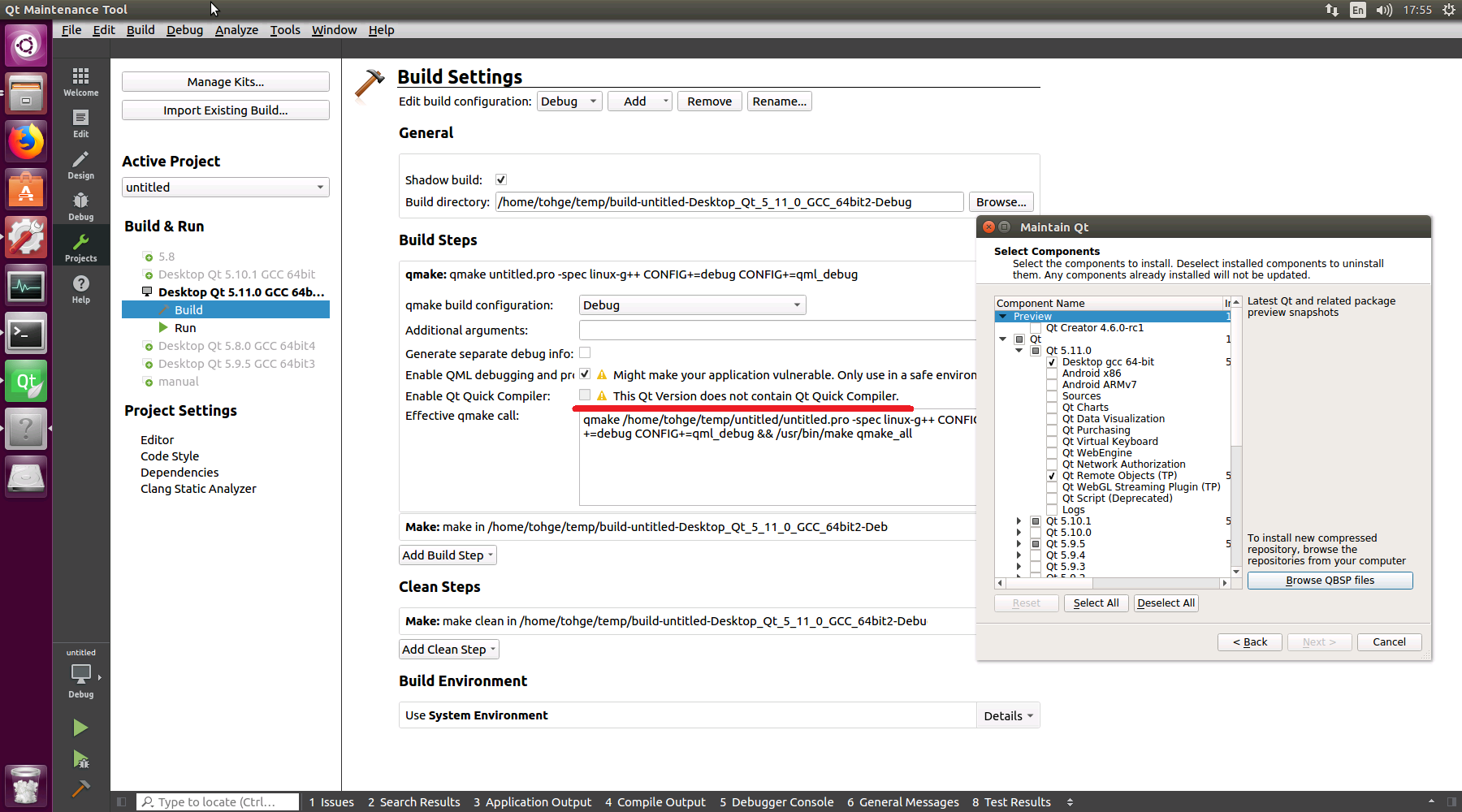
Task: Click Start Debugging run icon
Action: (x=80, y=759)
